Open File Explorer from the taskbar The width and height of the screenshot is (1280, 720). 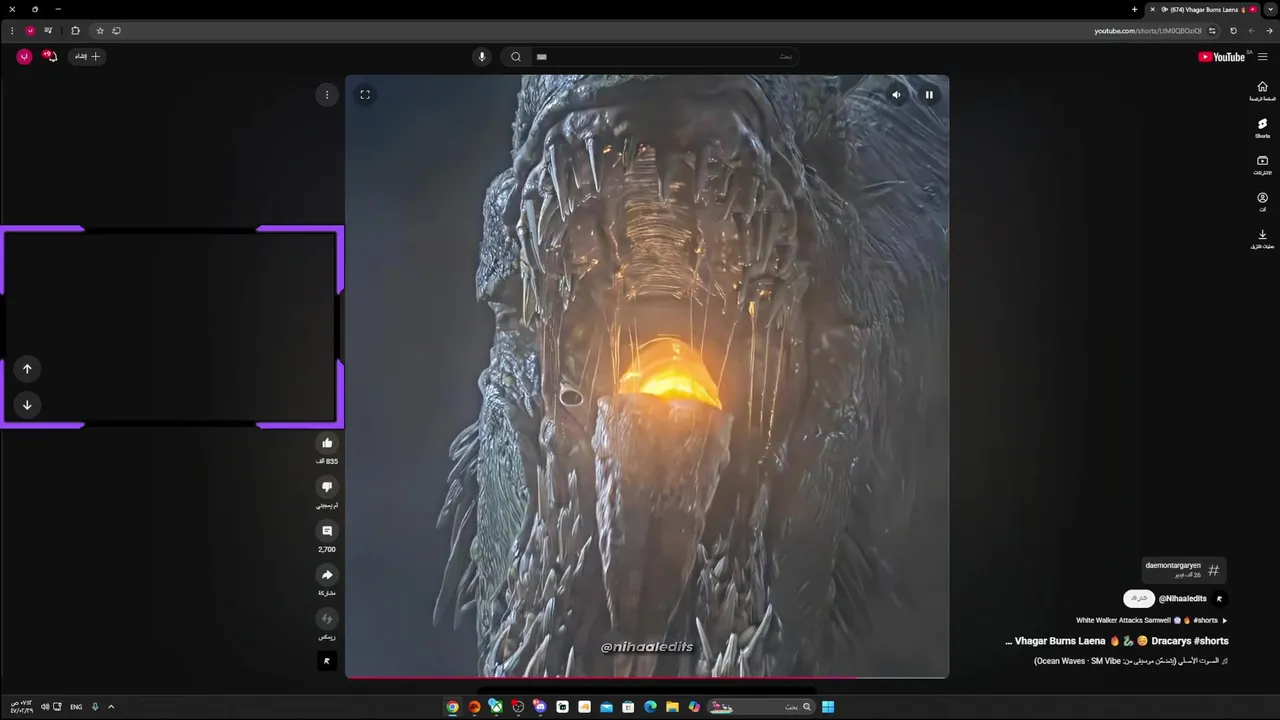click(672, 707)
